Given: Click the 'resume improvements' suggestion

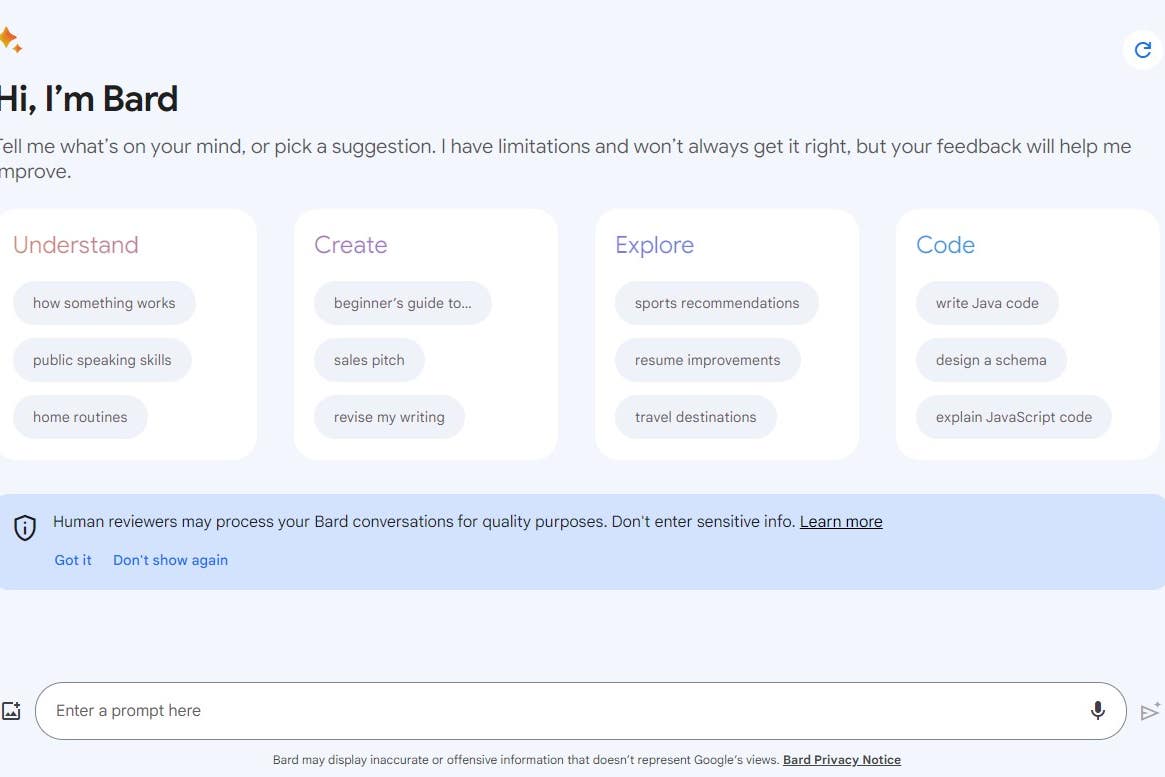Looking at the screenshot, I should pos(707,360).
